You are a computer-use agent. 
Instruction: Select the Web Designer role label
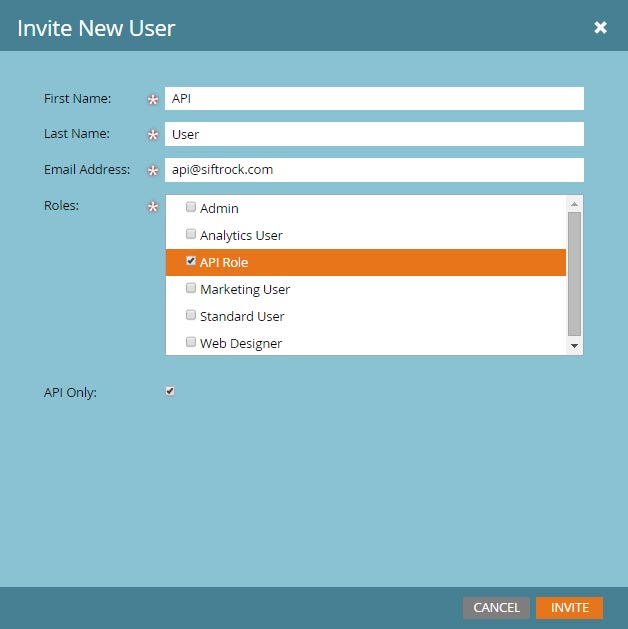pyautogui.click(x=241, y=344)
